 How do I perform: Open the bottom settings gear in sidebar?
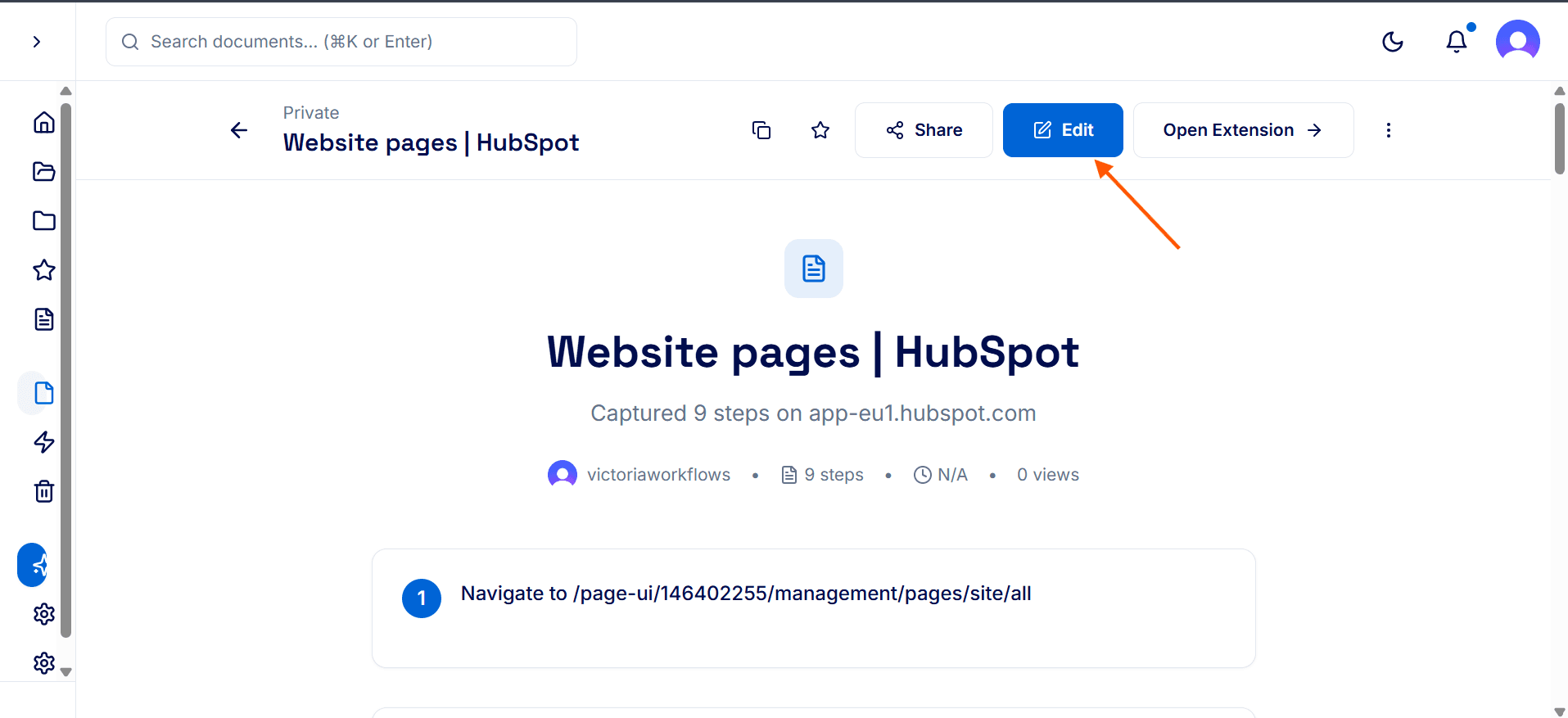(x=44, y=663)
